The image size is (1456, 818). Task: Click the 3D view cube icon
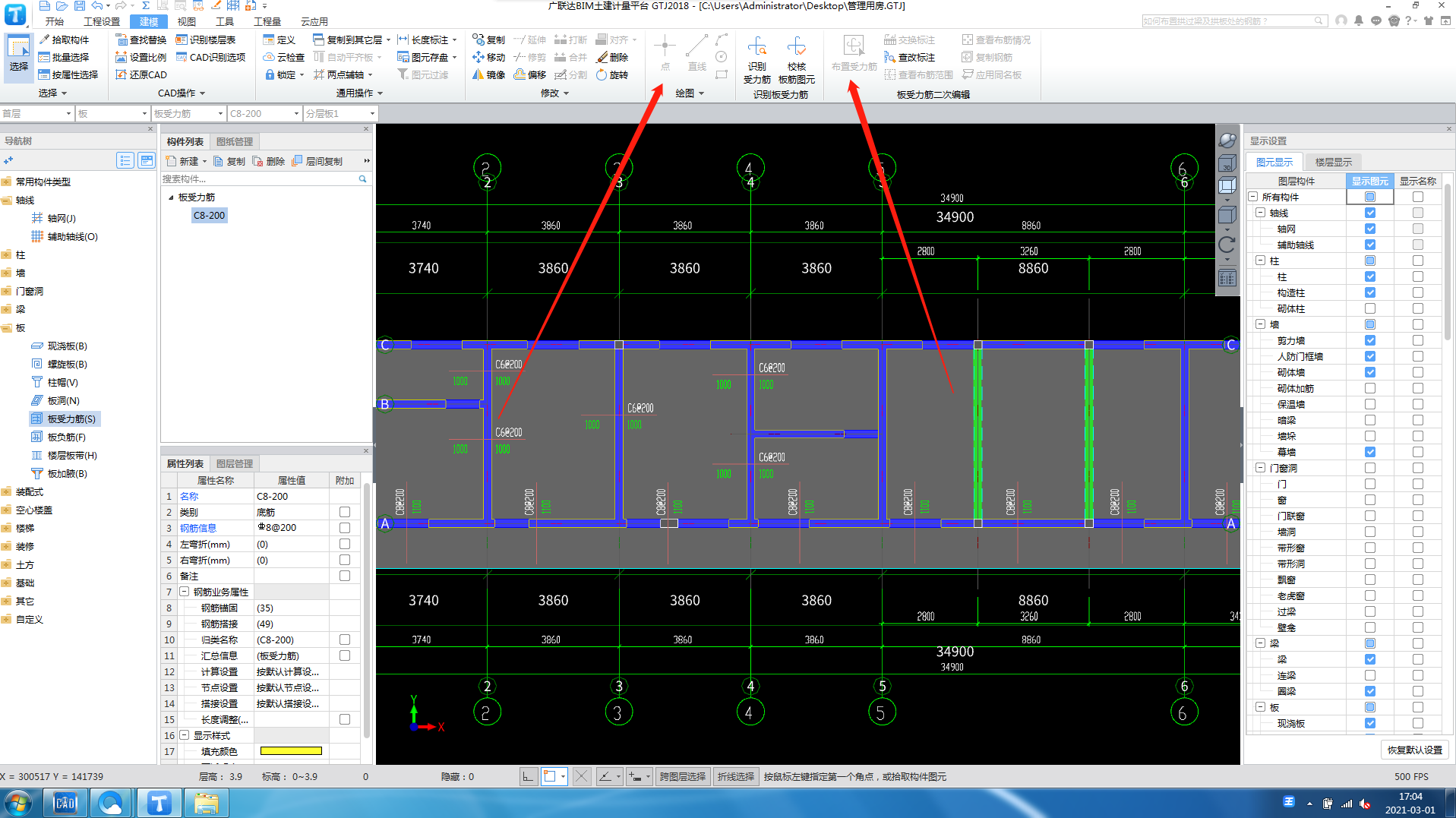(1227, 163)
